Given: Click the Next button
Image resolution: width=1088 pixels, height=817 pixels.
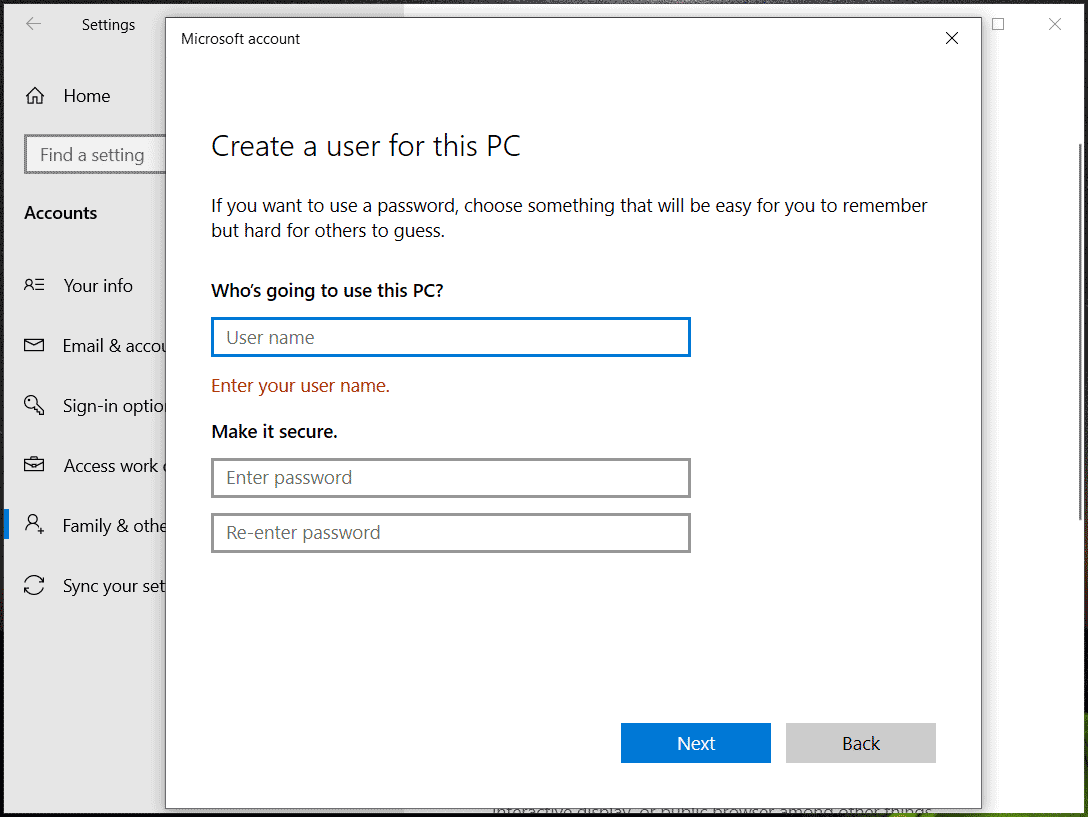Looking at the screenshot, I should click(x=696, y=743).
